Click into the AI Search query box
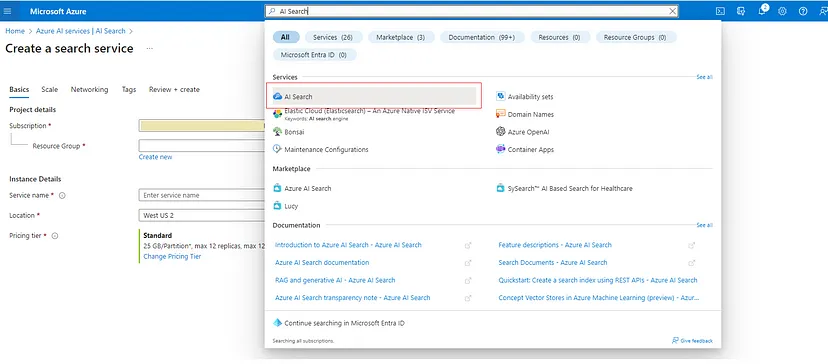 point(472,11)
